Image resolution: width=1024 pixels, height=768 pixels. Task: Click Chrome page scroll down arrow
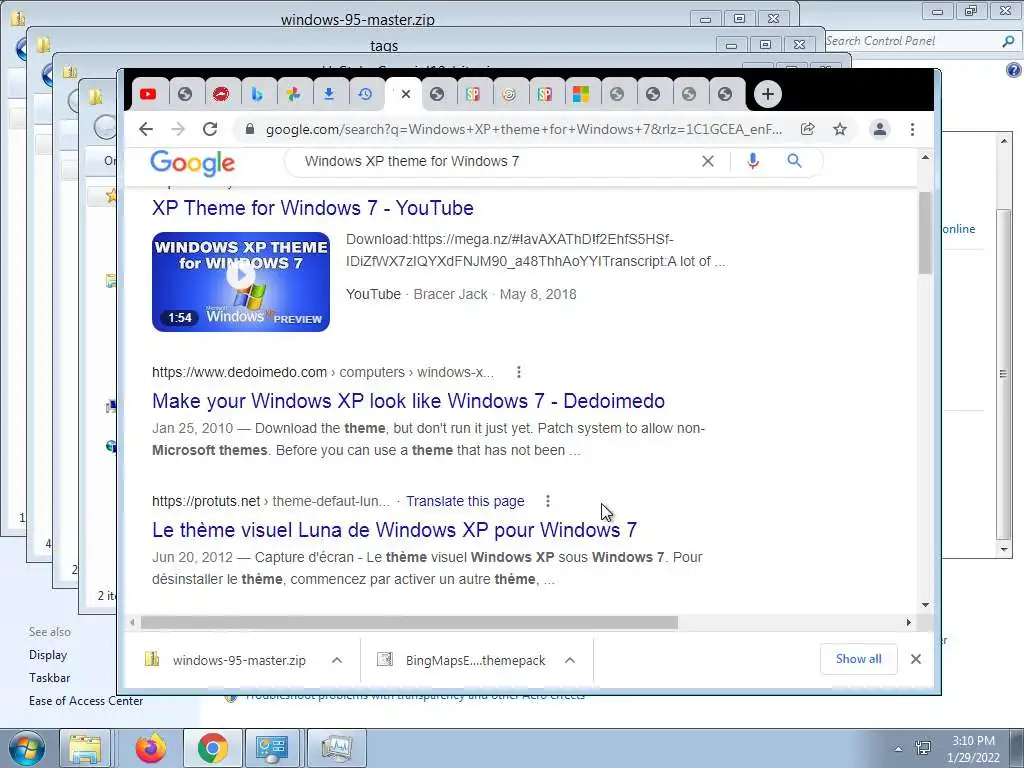click(925, 605)
